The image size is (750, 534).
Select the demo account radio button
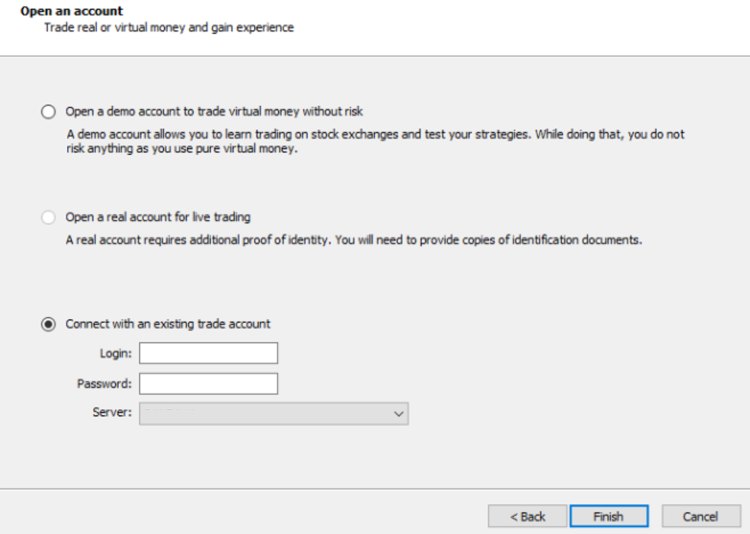point(48,112)
